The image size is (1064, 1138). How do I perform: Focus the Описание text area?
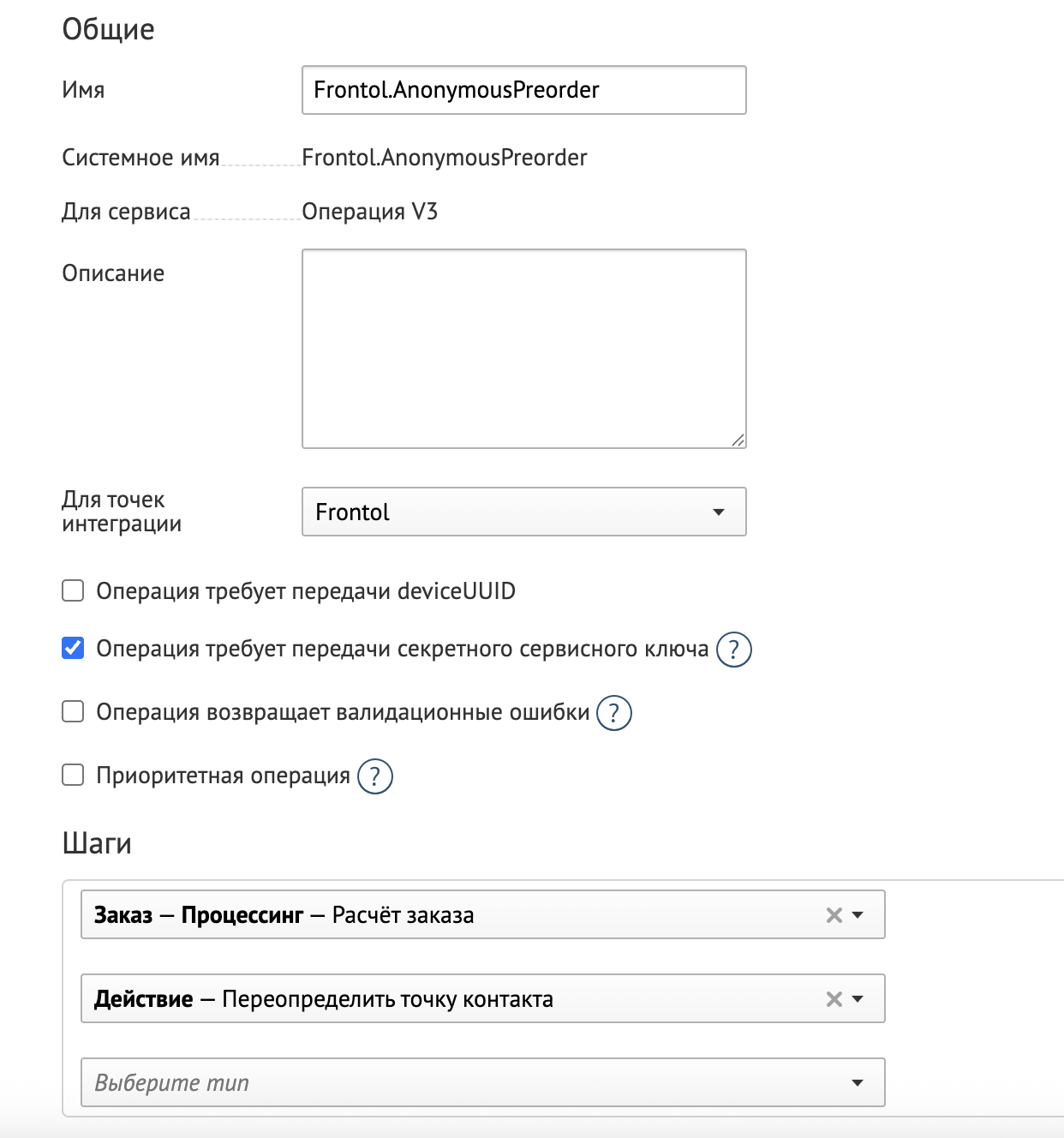523,348
